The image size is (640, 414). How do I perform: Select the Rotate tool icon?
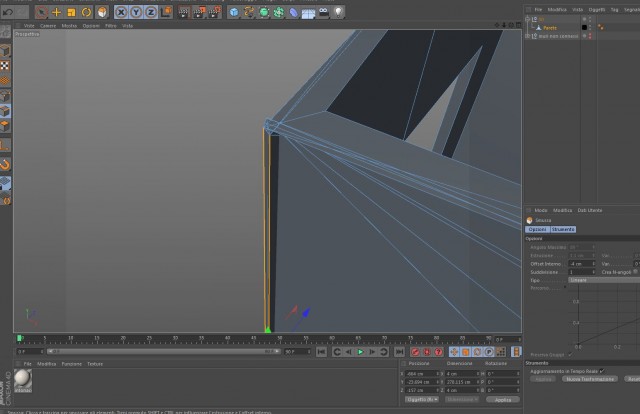click(x=86, y=13)
